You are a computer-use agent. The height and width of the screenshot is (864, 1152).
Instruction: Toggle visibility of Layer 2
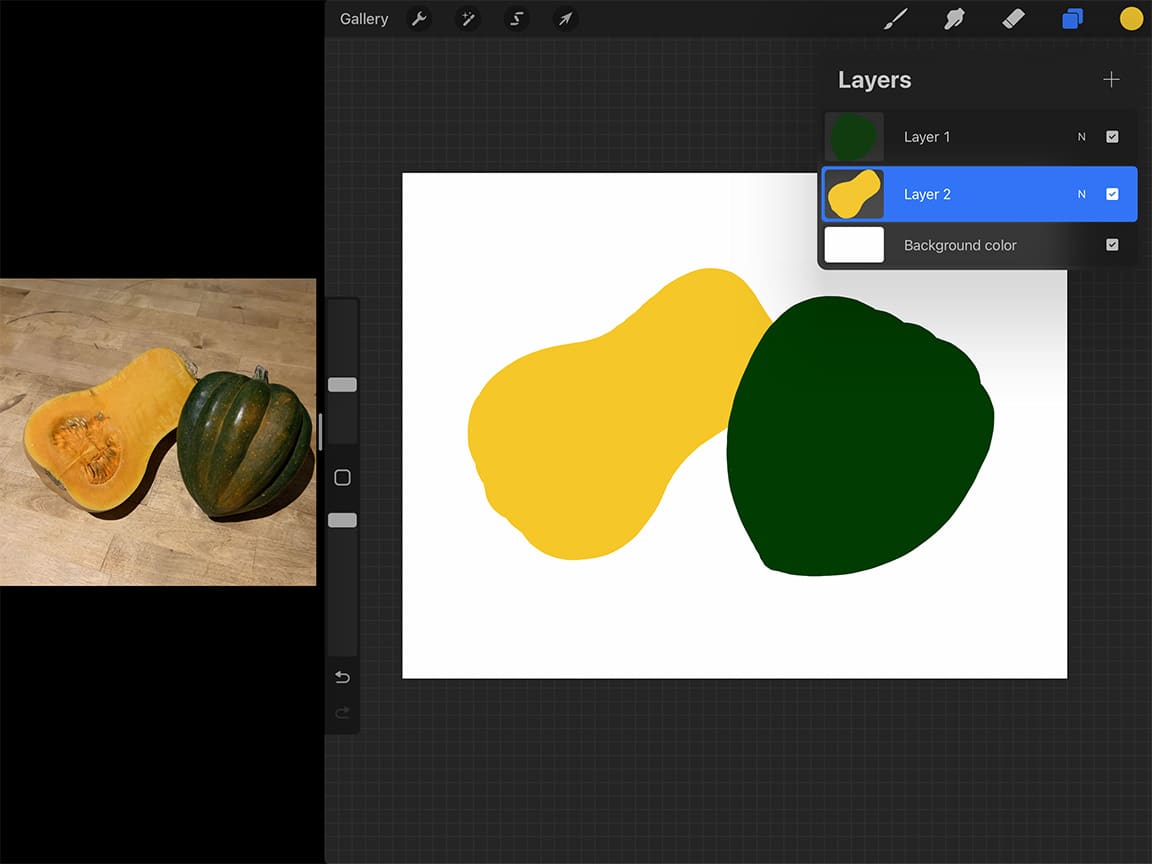tap(1112, 194)
